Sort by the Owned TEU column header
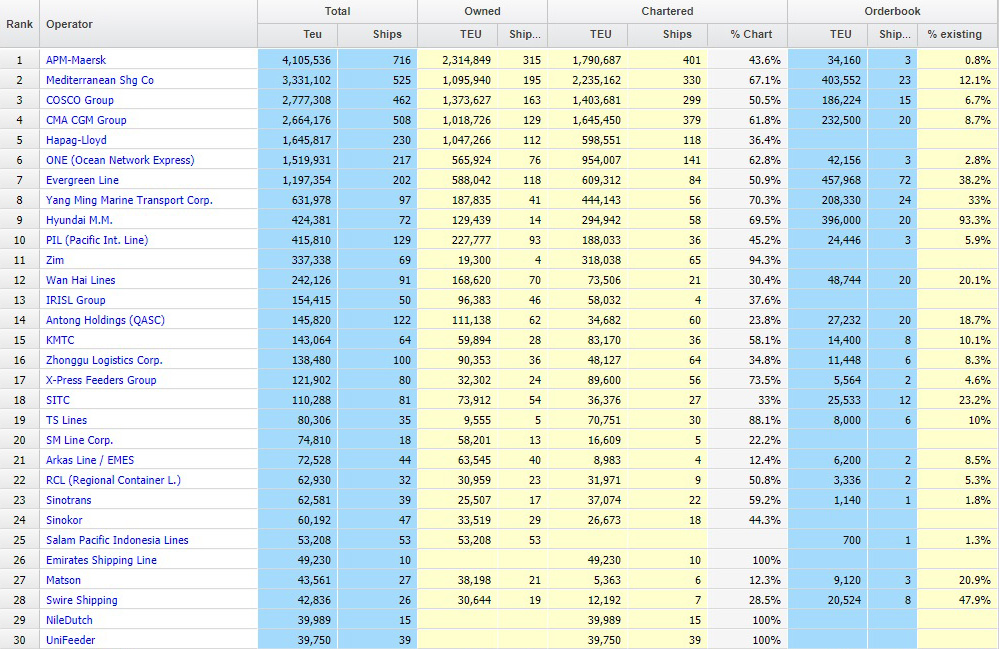Screen dimensions: 999x649 click(x=457, y=34)
